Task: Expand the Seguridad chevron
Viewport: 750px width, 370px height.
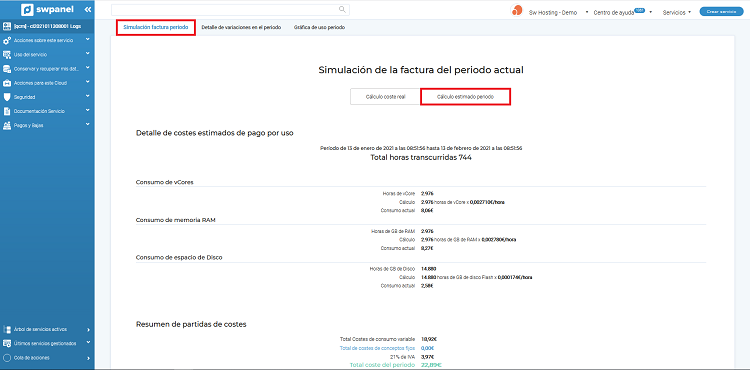Action: click(x=88, y=97)
